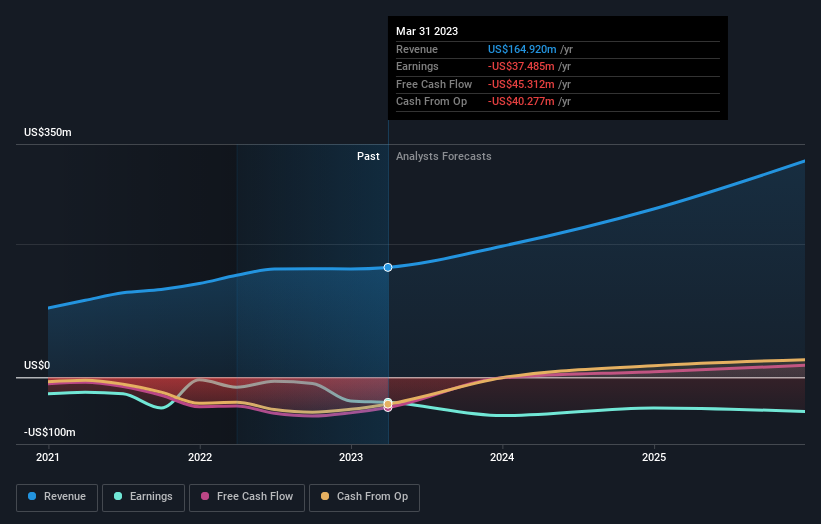Click the Mar 31 2023 tooltip date
Image resolution: width=821 pixels, height=524 pixels.
pos(427,31)
